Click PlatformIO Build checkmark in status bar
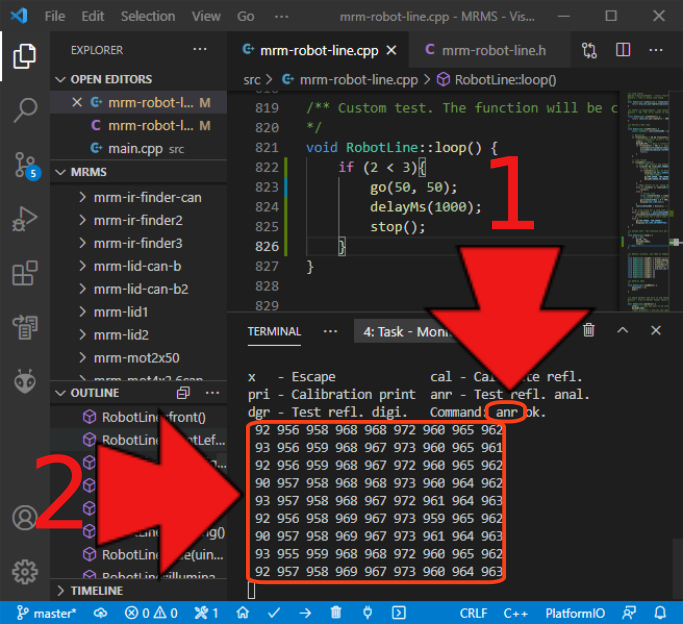The height and width of the screenshot is (624, 683). tap(272, 612)
